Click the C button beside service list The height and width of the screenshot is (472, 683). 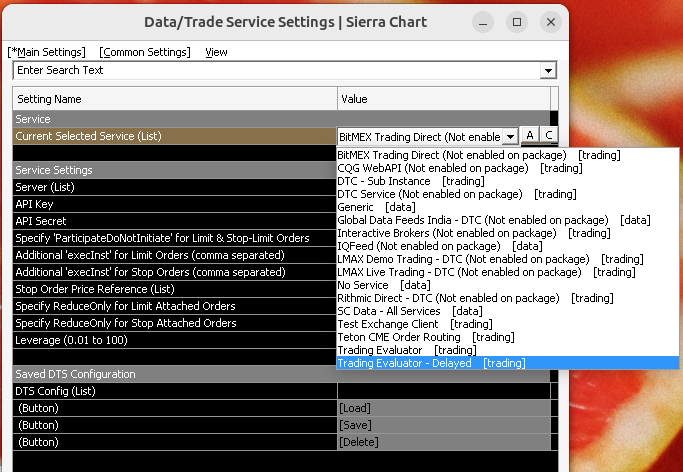click(x=549, y=135)
